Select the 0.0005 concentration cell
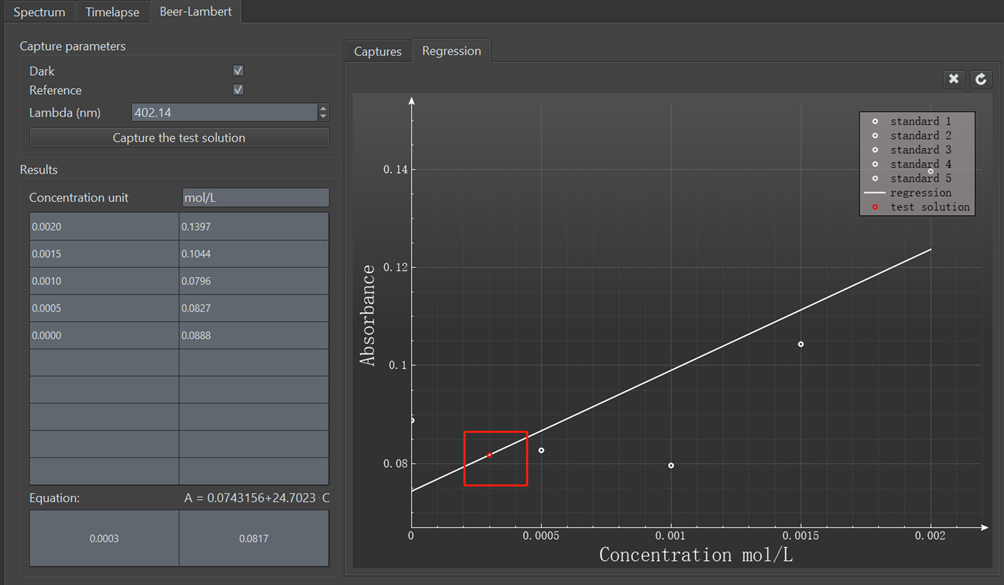Viewport: 1004px width, 585px height. click(104, 308)
